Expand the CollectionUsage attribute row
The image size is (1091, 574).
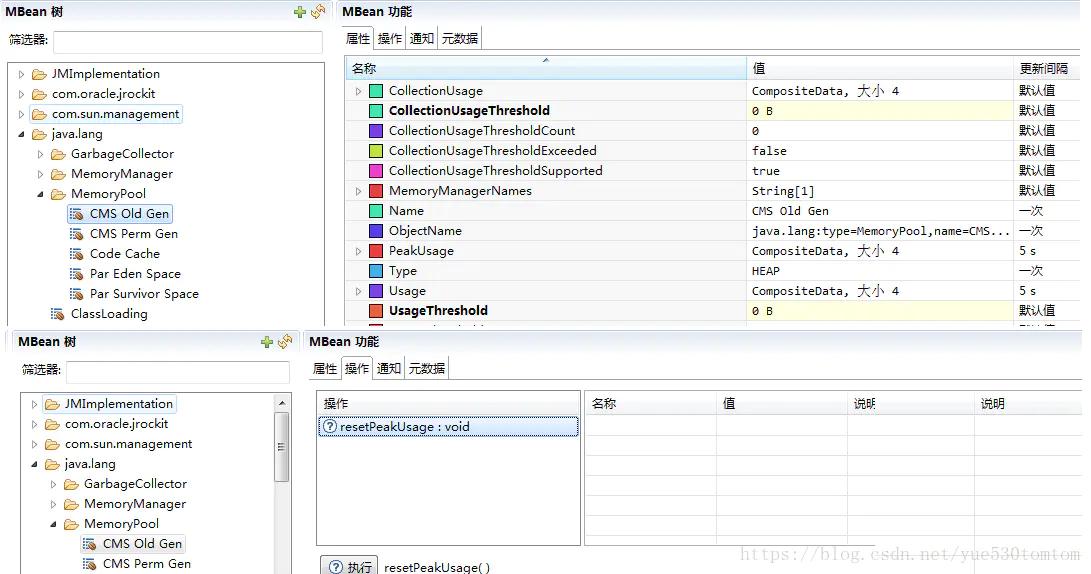358,91
